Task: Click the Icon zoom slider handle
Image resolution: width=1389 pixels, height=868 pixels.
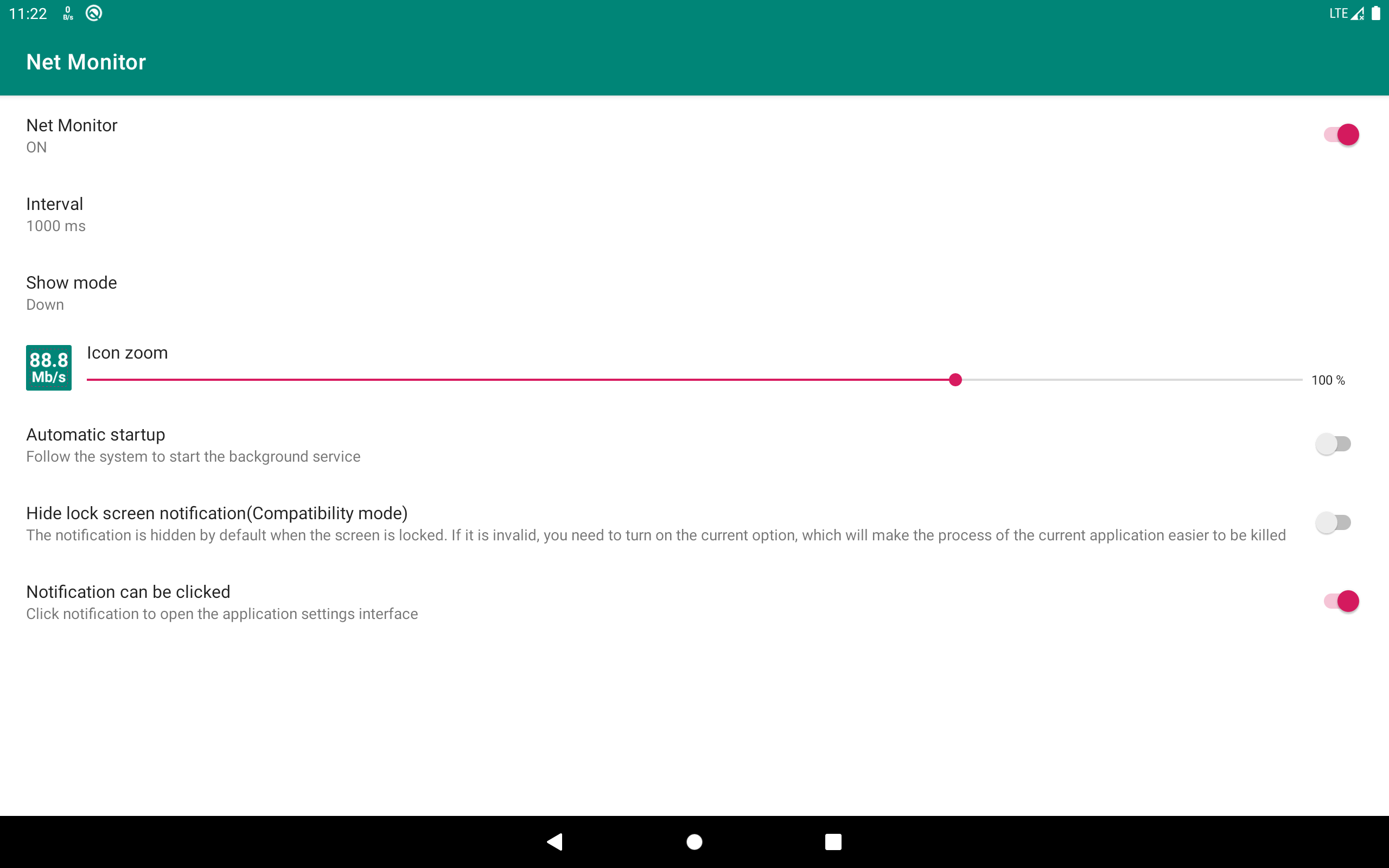Action: click(x=955, y=380)
